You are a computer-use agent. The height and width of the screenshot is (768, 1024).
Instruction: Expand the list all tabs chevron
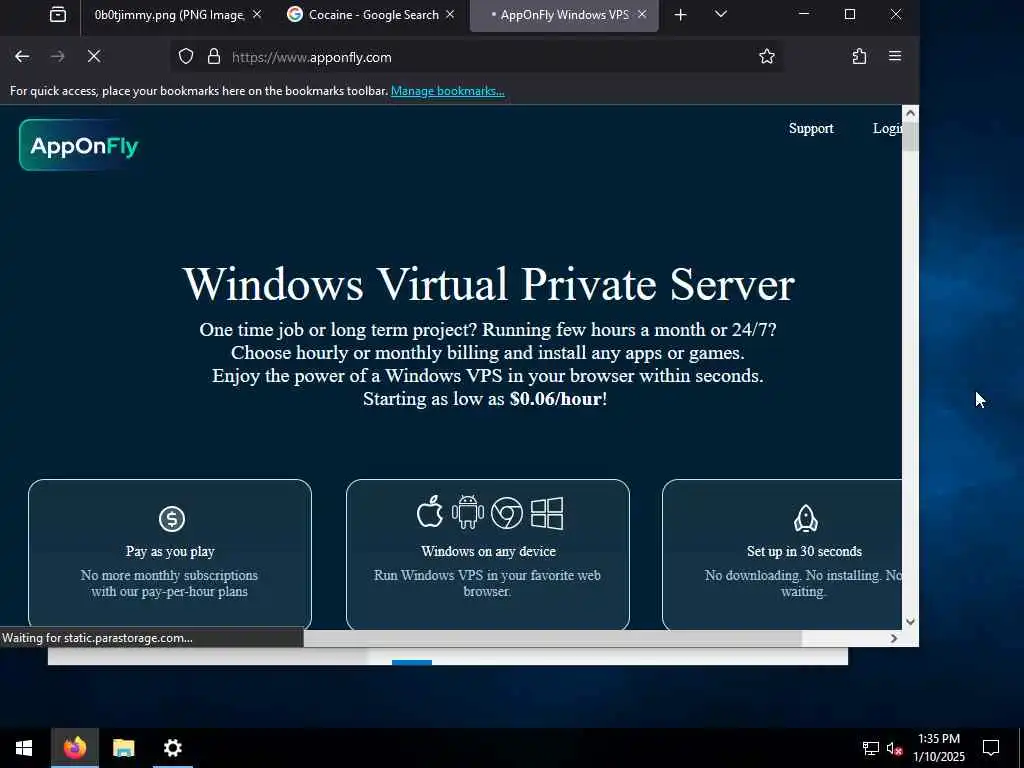[721, 14]
